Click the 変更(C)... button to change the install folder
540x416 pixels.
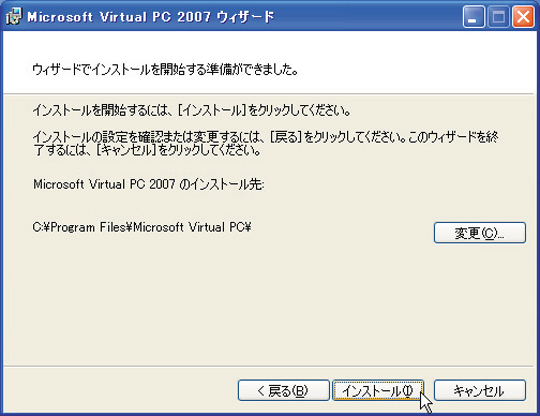480,233
